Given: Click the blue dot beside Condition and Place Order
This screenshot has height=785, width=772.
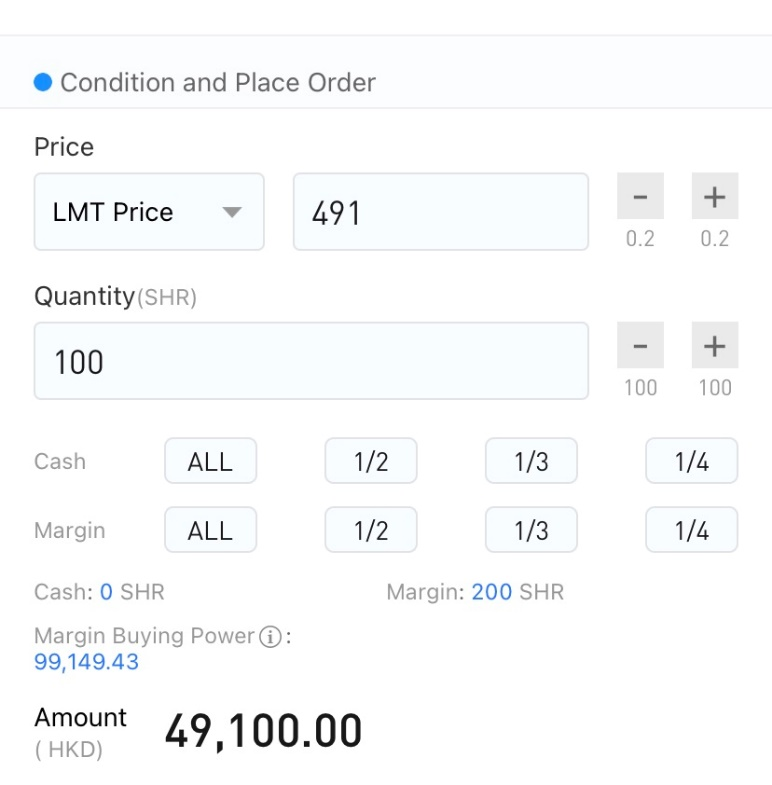Looking at the screenshot, I should tap(43, 82).
